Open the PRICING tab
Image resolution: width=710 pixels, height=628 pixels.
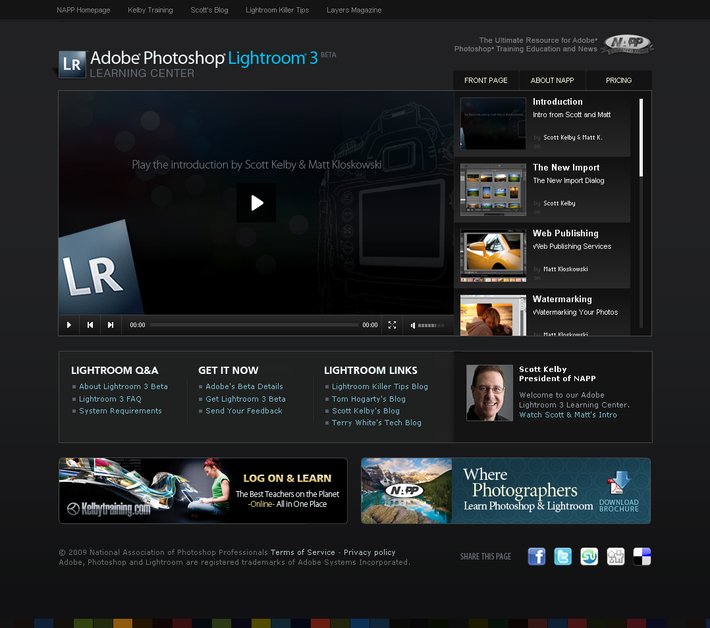[x=619, y=80]
